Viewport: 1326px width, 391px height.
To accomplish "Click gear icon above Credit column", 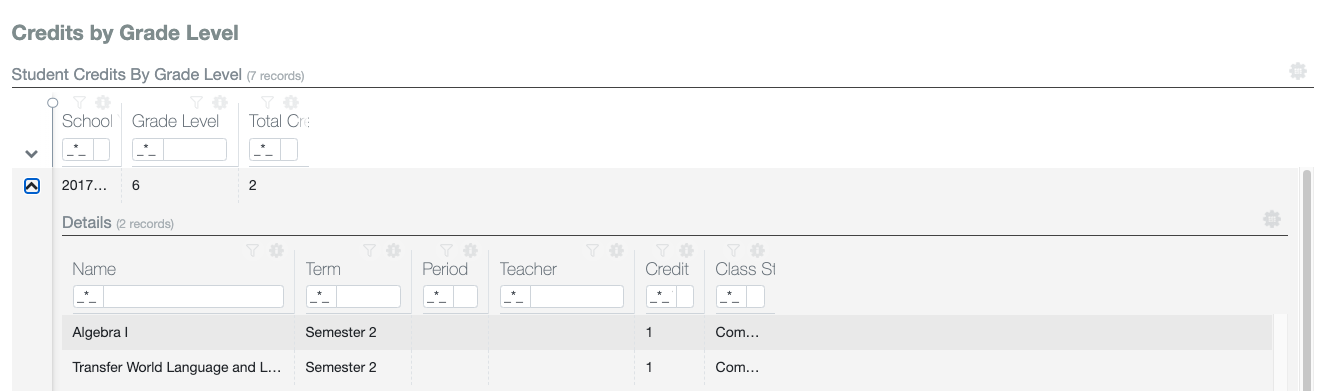I will point(686,251).
